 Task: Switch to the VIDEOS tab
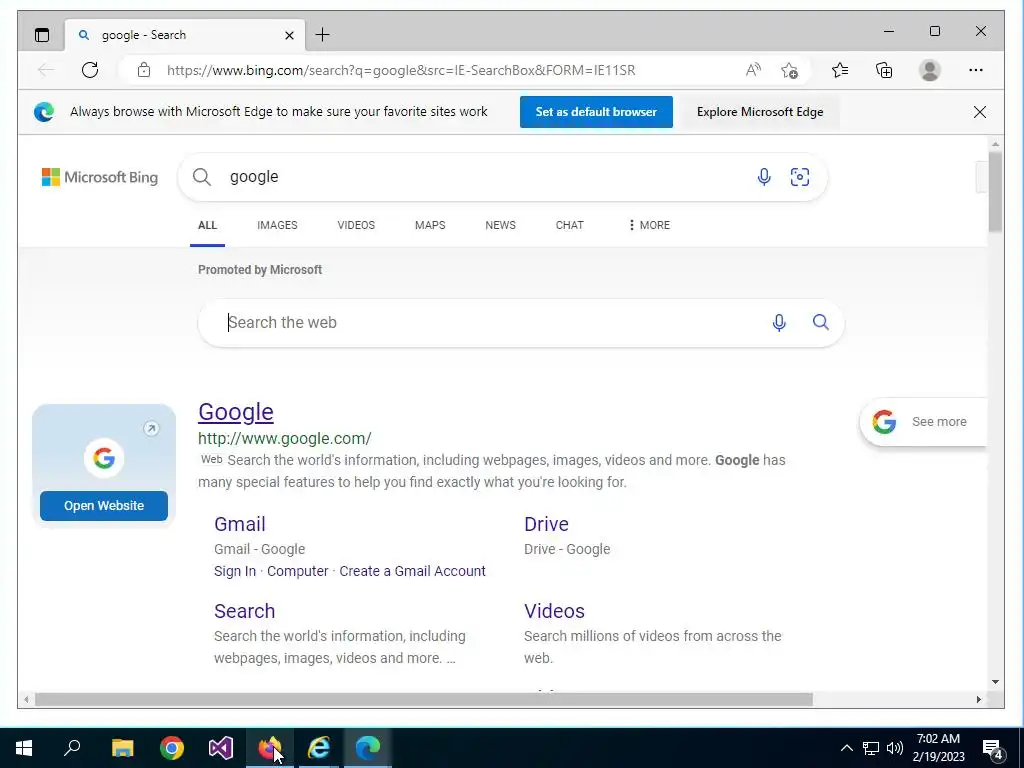(x=356, y=225)
